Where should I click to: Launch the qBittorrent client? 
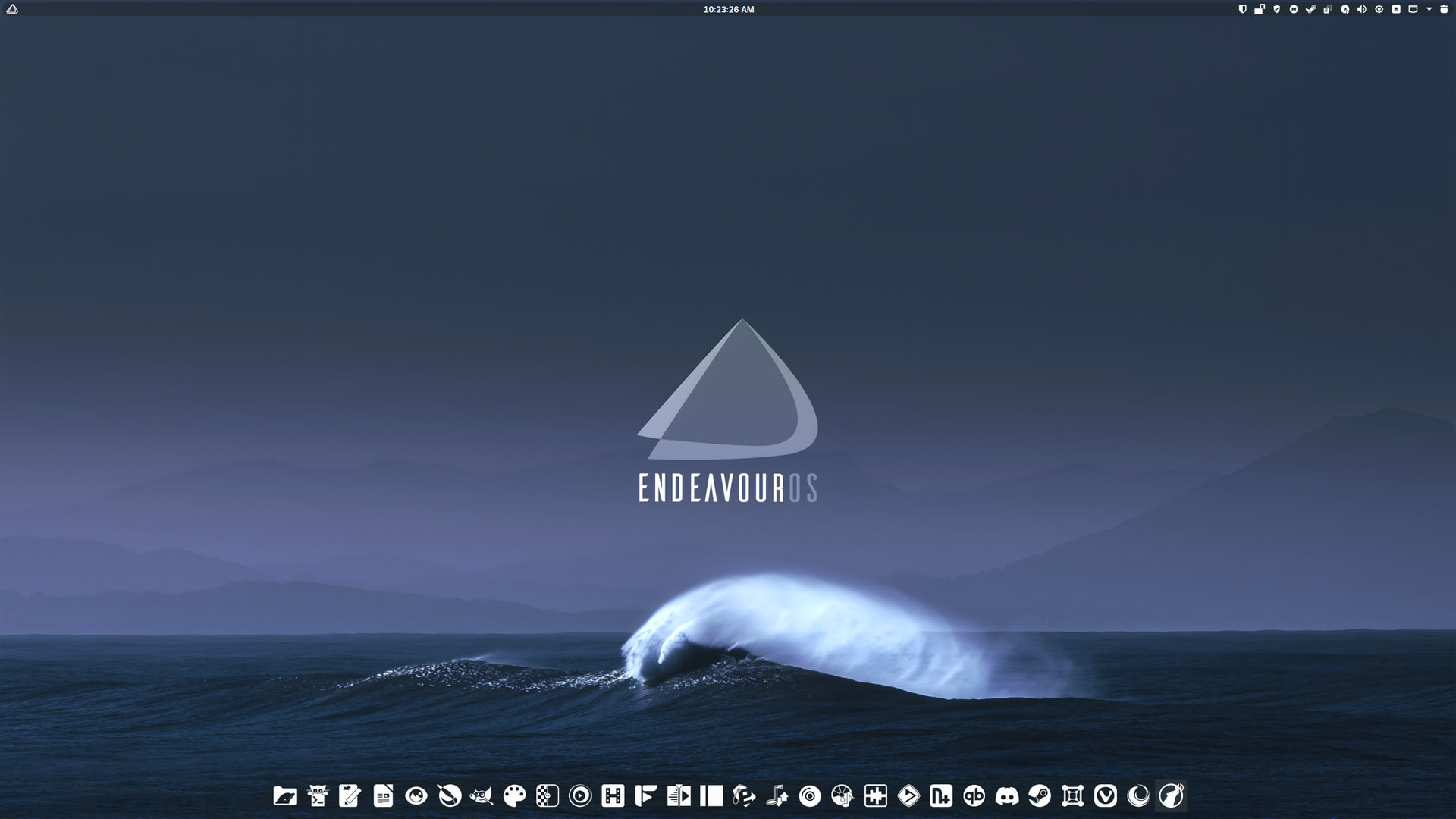(974, 795)
